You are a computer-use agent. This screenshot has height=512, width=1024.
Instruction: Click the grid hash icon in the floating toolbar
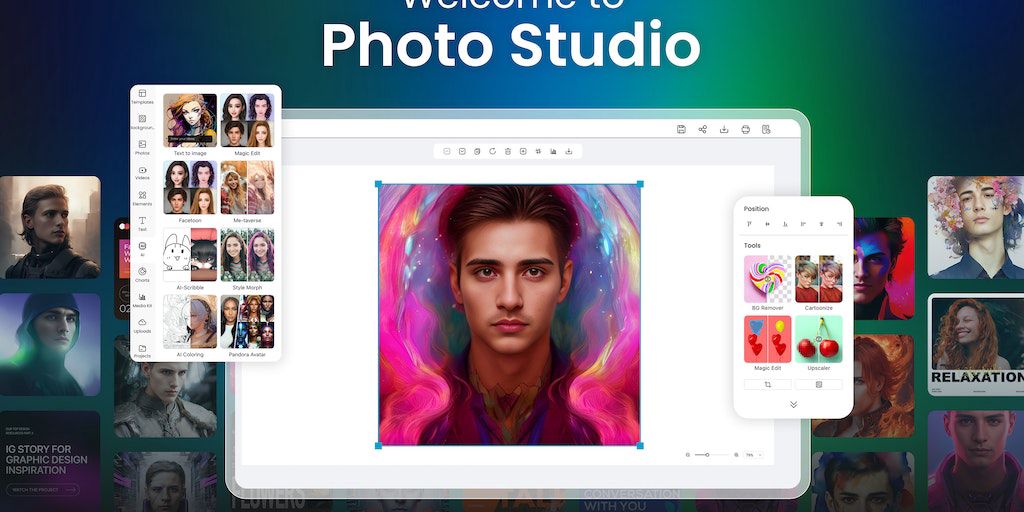[538, 151]
